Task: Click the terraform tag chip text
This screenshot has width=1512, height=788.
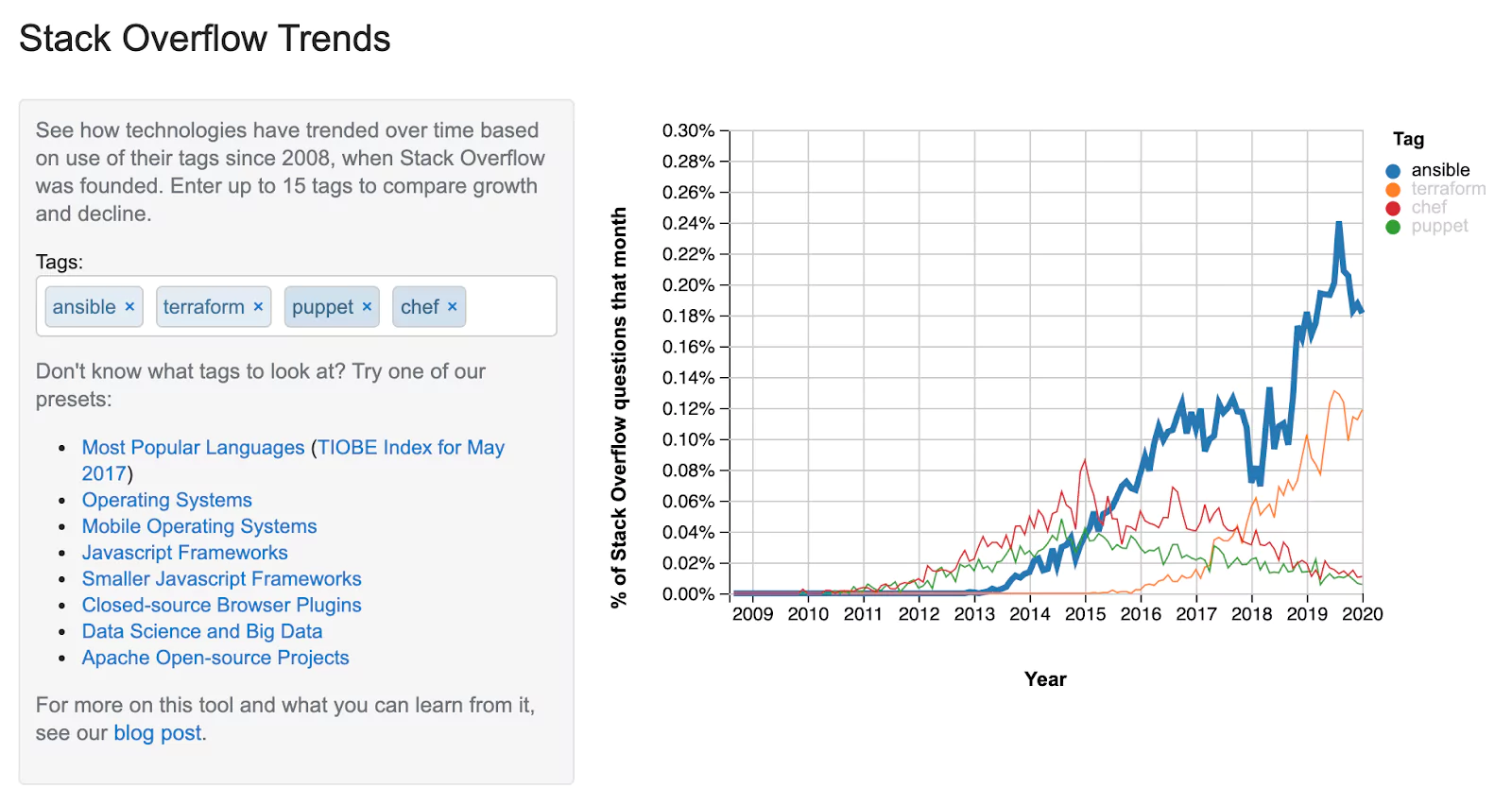Action: (204, 307)
